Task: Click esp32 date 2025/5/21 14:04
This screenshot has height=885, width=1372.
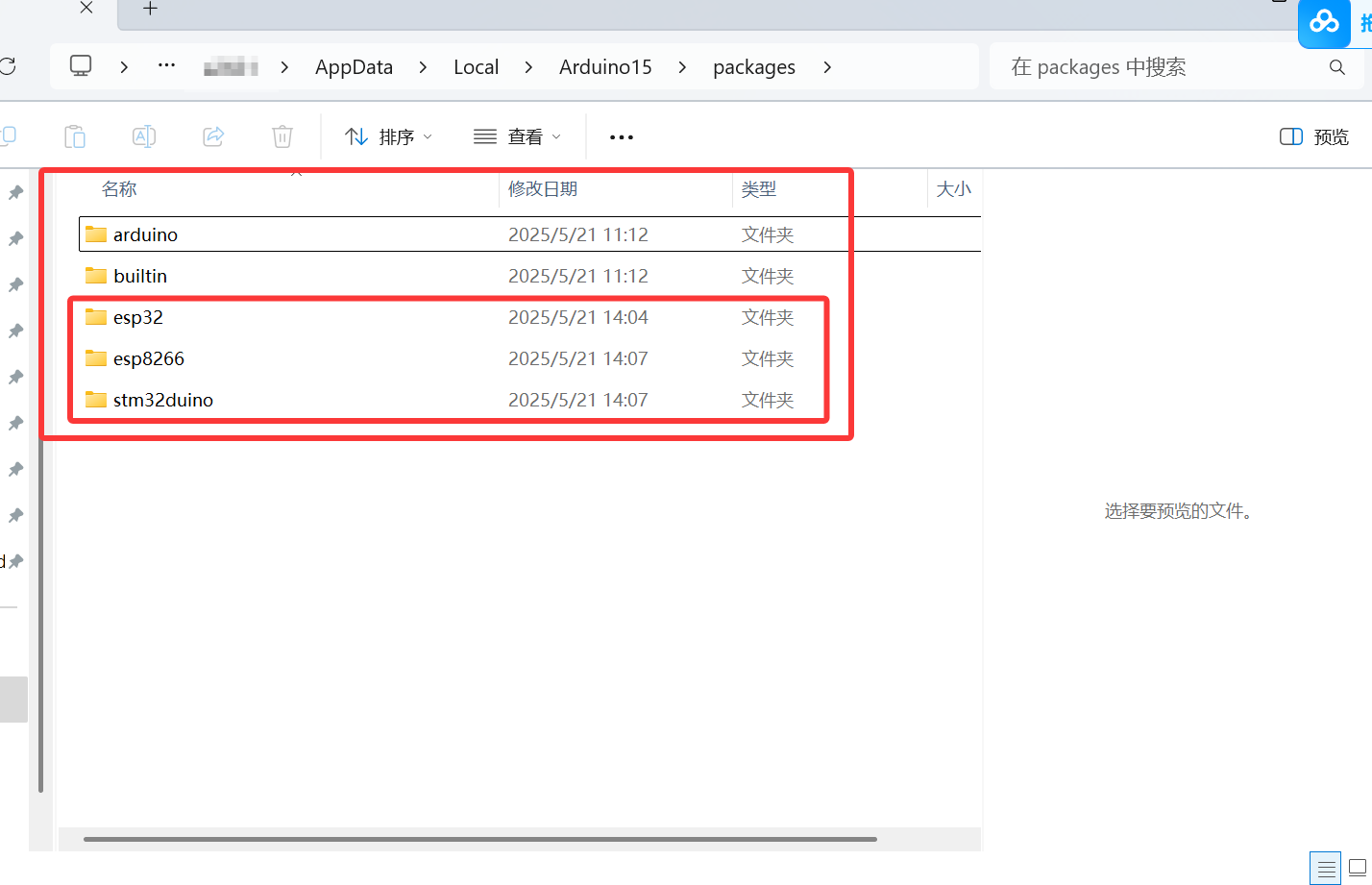Action: pos(578,317)
